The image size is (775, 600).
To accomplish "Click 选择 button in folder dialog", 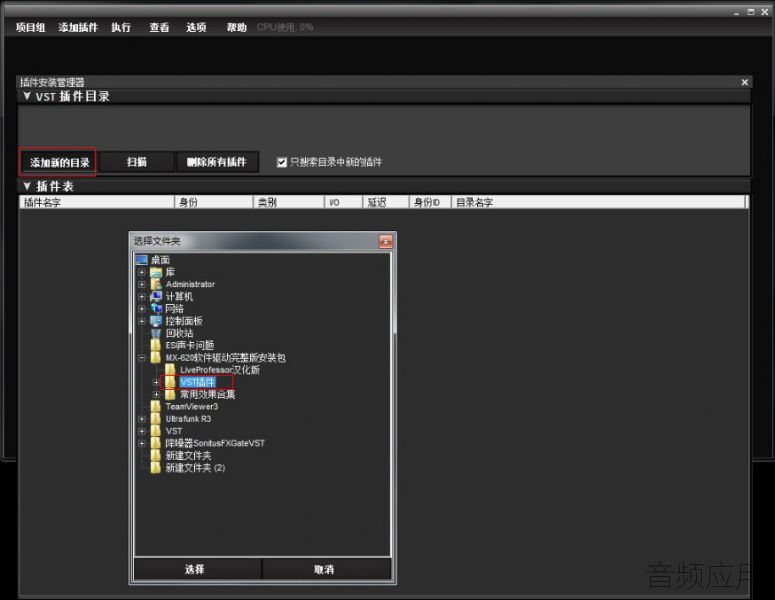I will [197, 569].
